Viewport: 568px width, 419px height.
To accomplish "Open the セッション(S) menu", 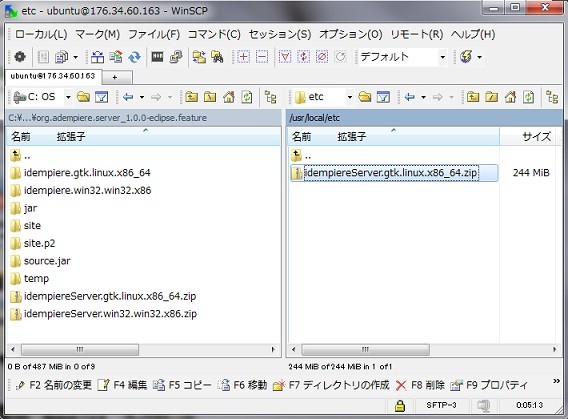I will tap(280, 34).
